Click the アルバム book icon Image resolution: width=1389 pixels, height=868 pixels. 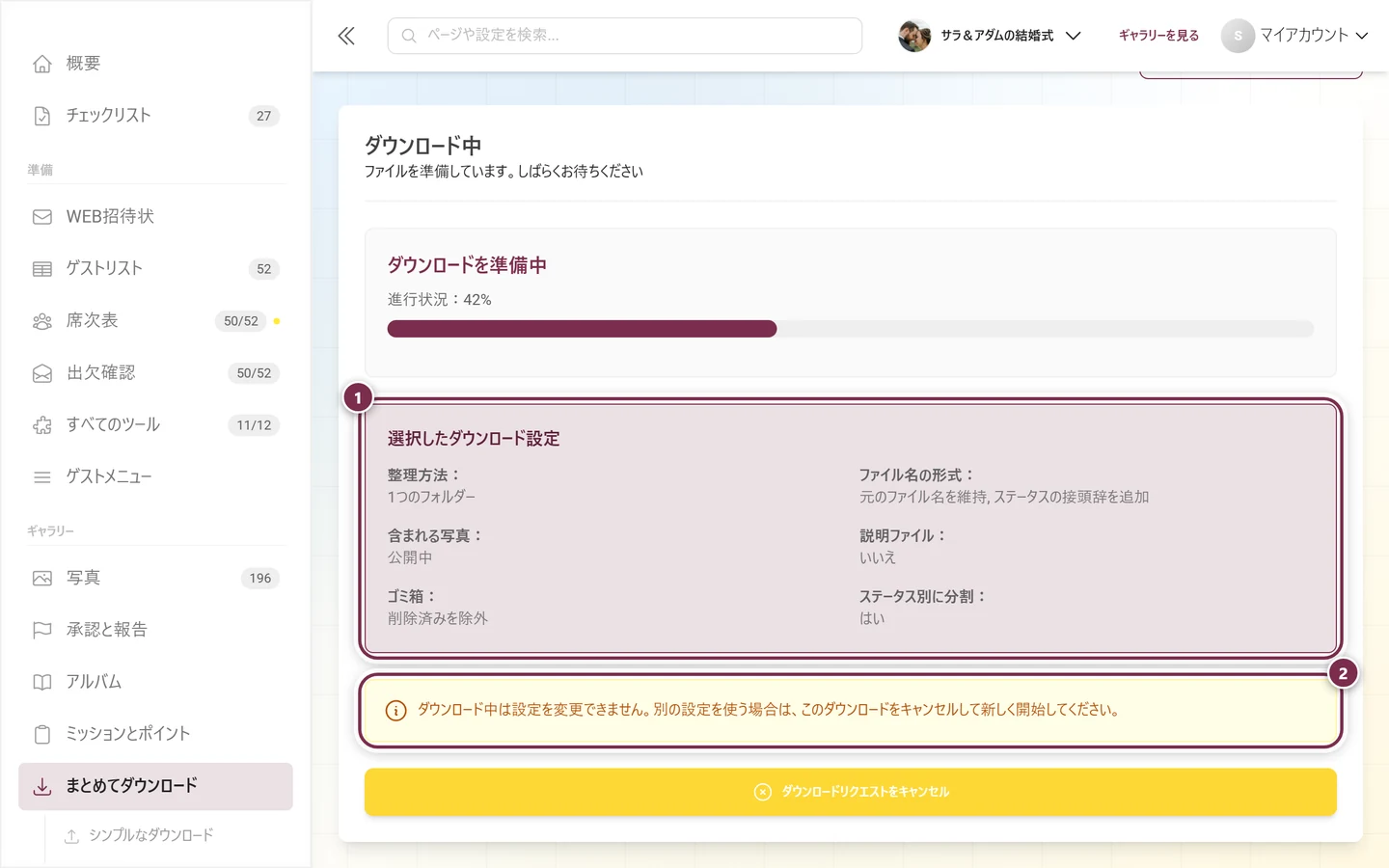click(41, 683)
